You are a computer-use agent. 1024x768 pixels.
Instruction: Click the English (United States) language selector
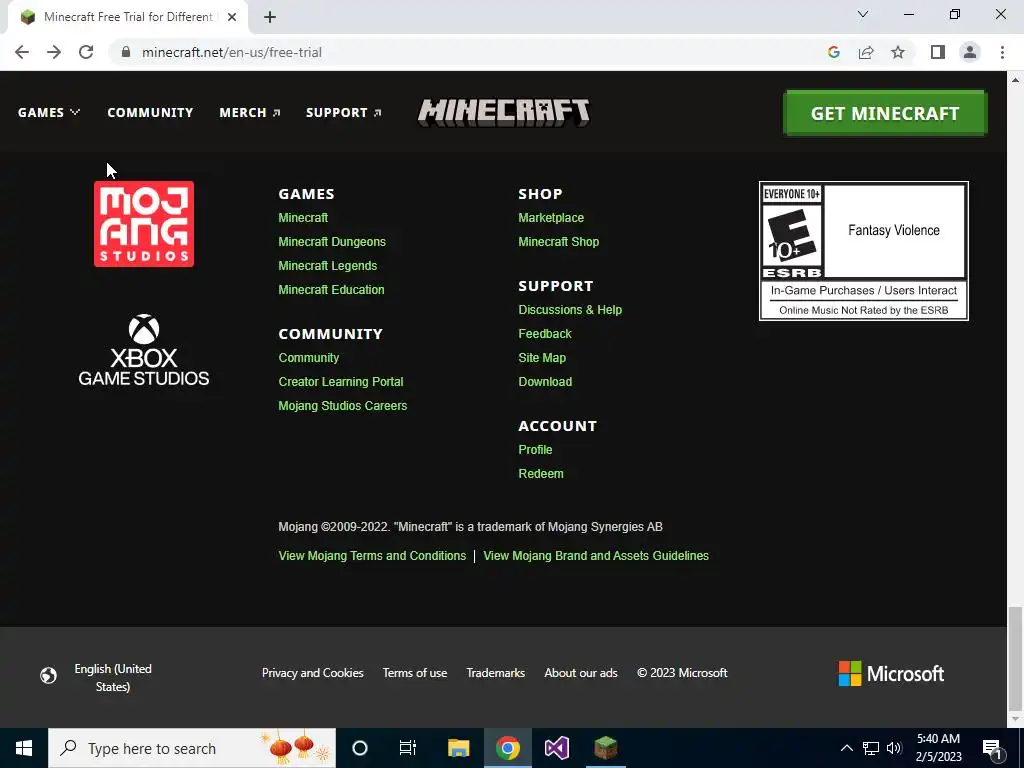[x=113, y=677]
